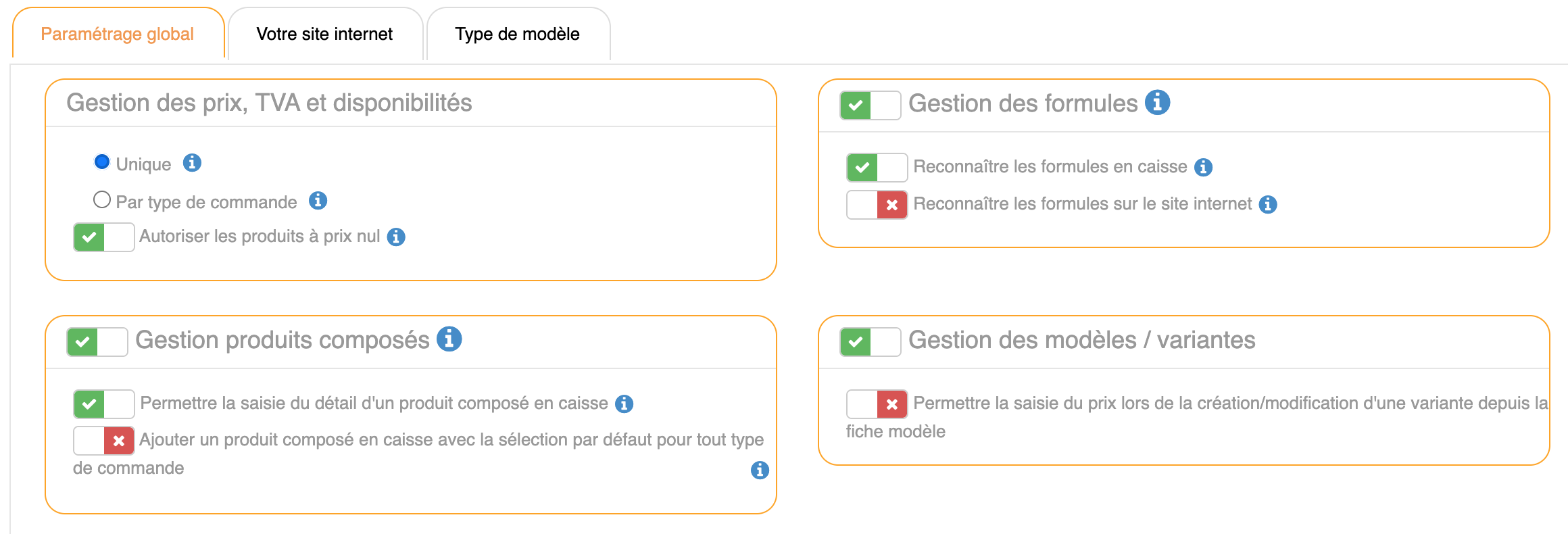Click info icon beside Gestion produits composés

449,339
